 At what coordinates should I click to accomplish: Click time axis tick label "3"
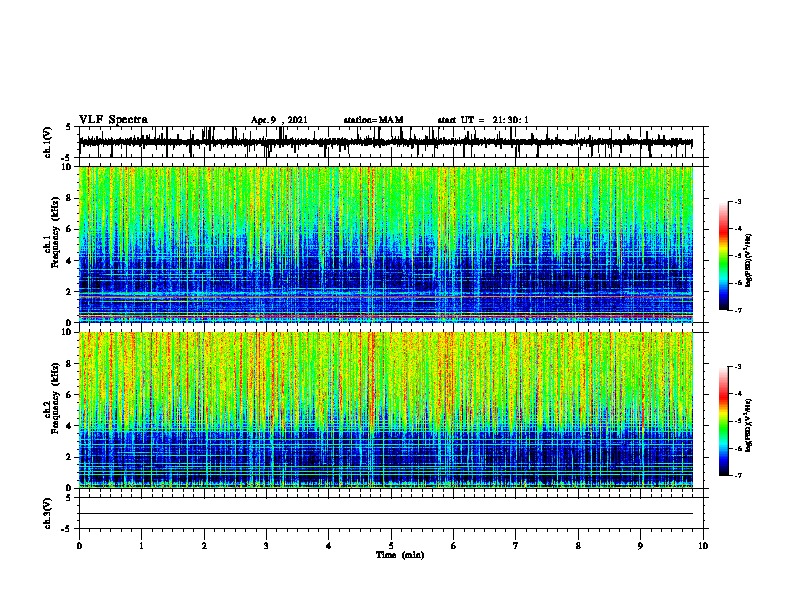[x=266, y=546]
